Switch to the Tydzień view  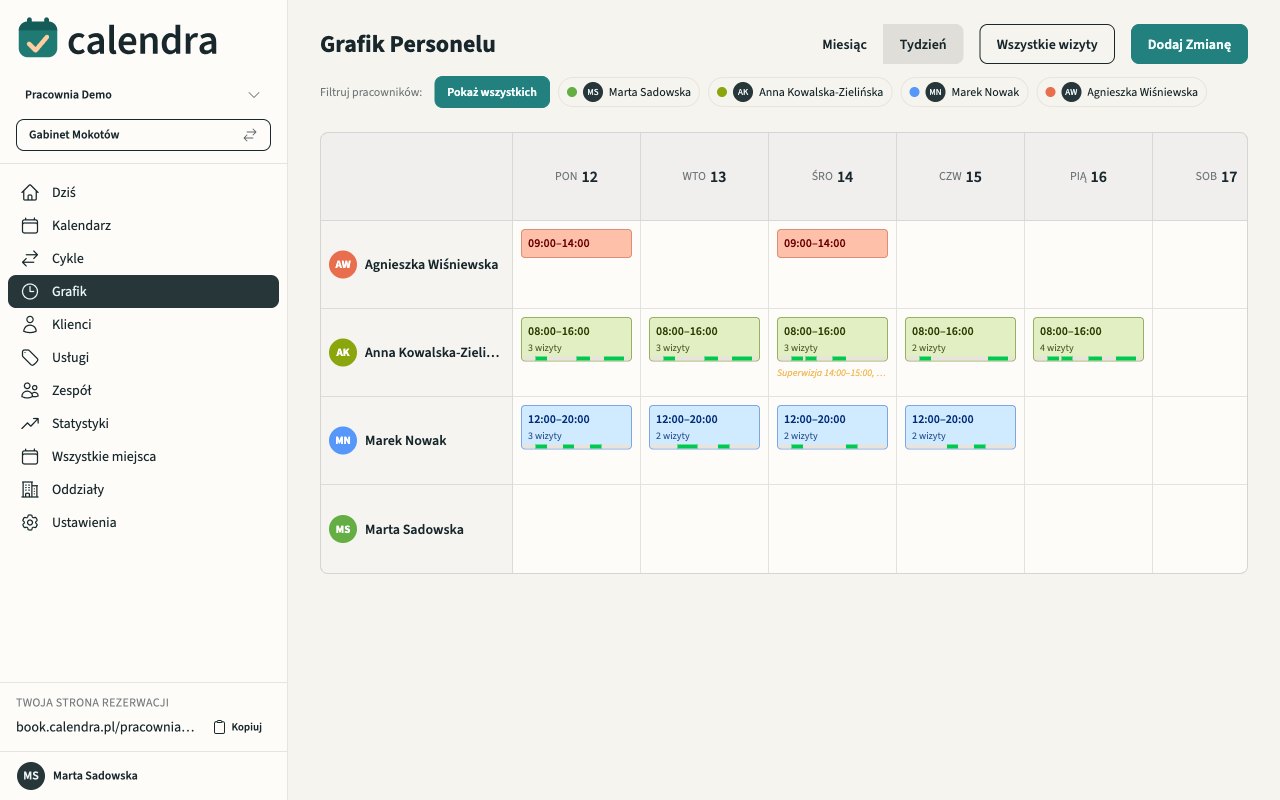(923, 44)
